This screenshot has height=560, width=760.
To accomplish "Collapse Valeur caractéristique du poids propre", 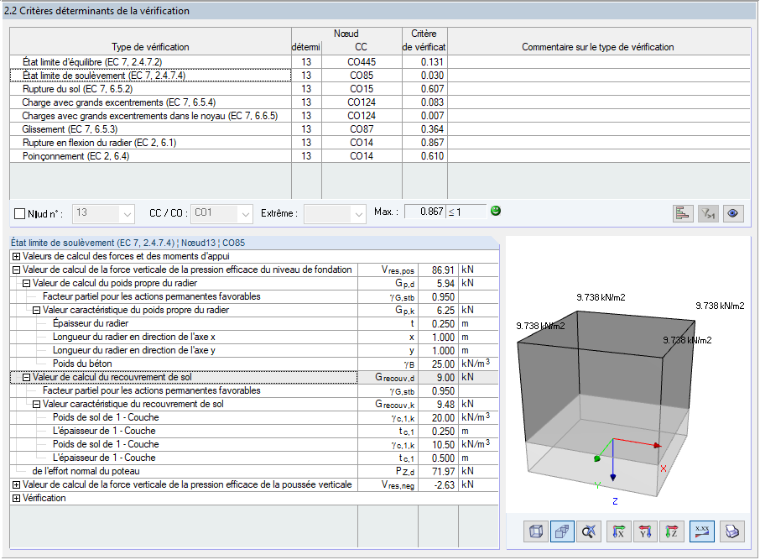I will point(36,310).
